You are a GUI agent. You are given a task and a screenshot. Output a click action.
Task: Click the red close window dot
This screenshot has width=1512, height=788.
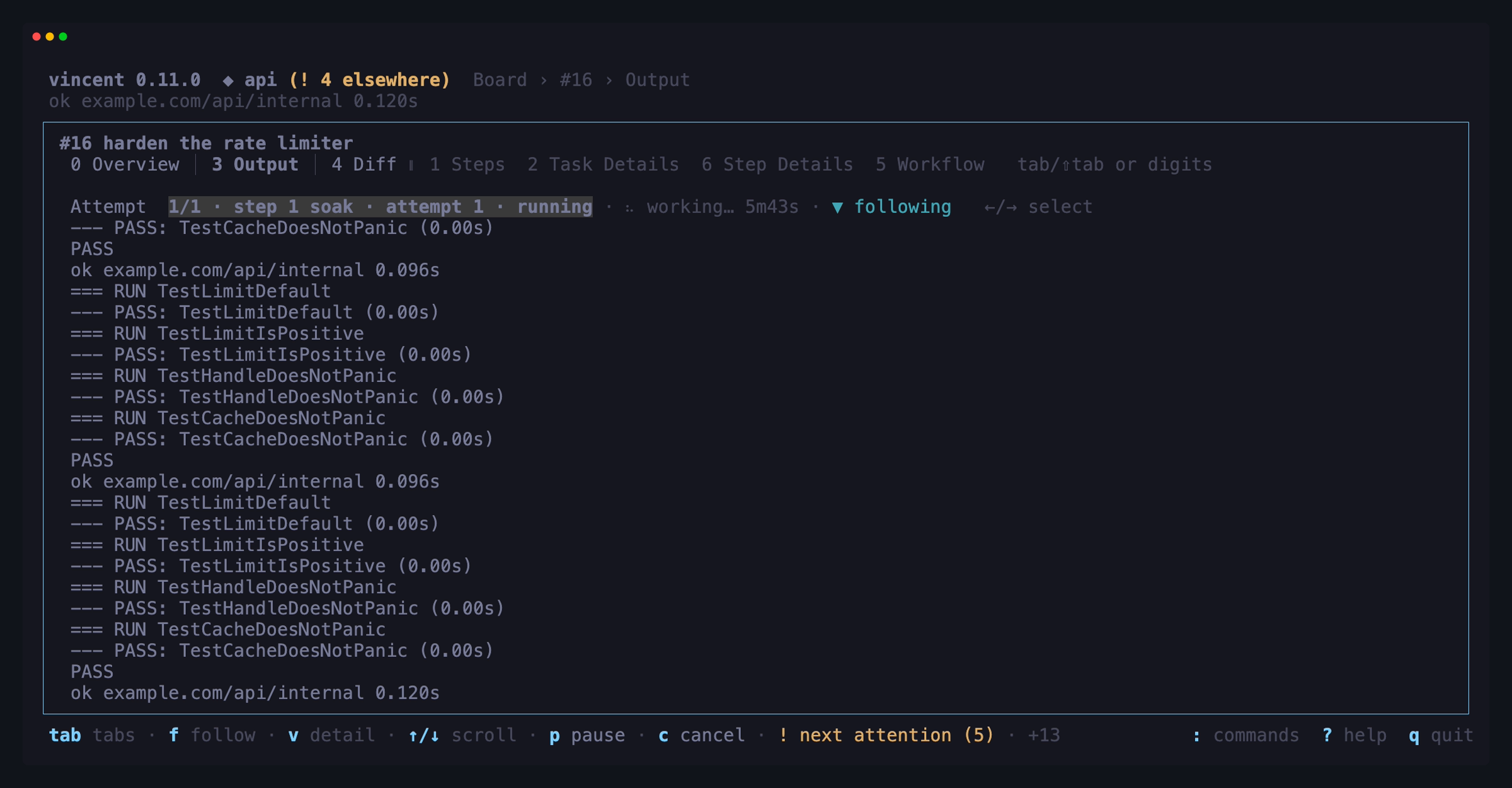(37, 37)
